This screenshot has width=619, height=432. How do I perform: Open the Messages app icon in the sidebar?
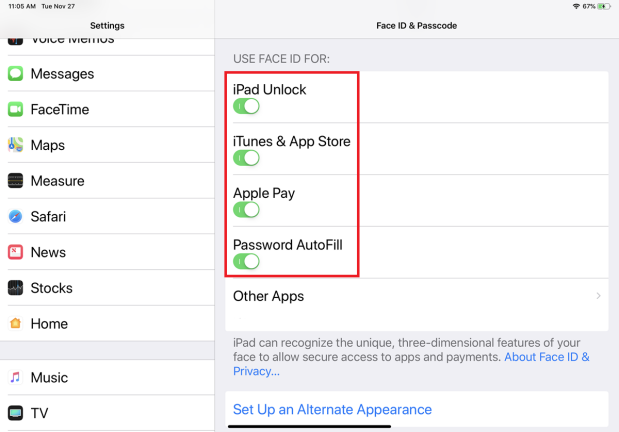(15, 73)
